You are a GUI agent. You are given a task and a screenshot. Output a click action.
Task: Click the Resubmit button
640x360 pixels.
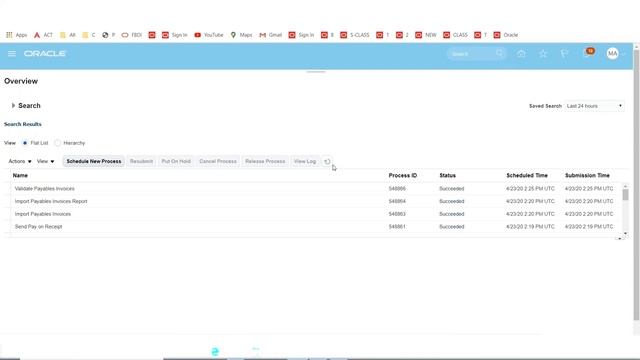pos(141,161)
